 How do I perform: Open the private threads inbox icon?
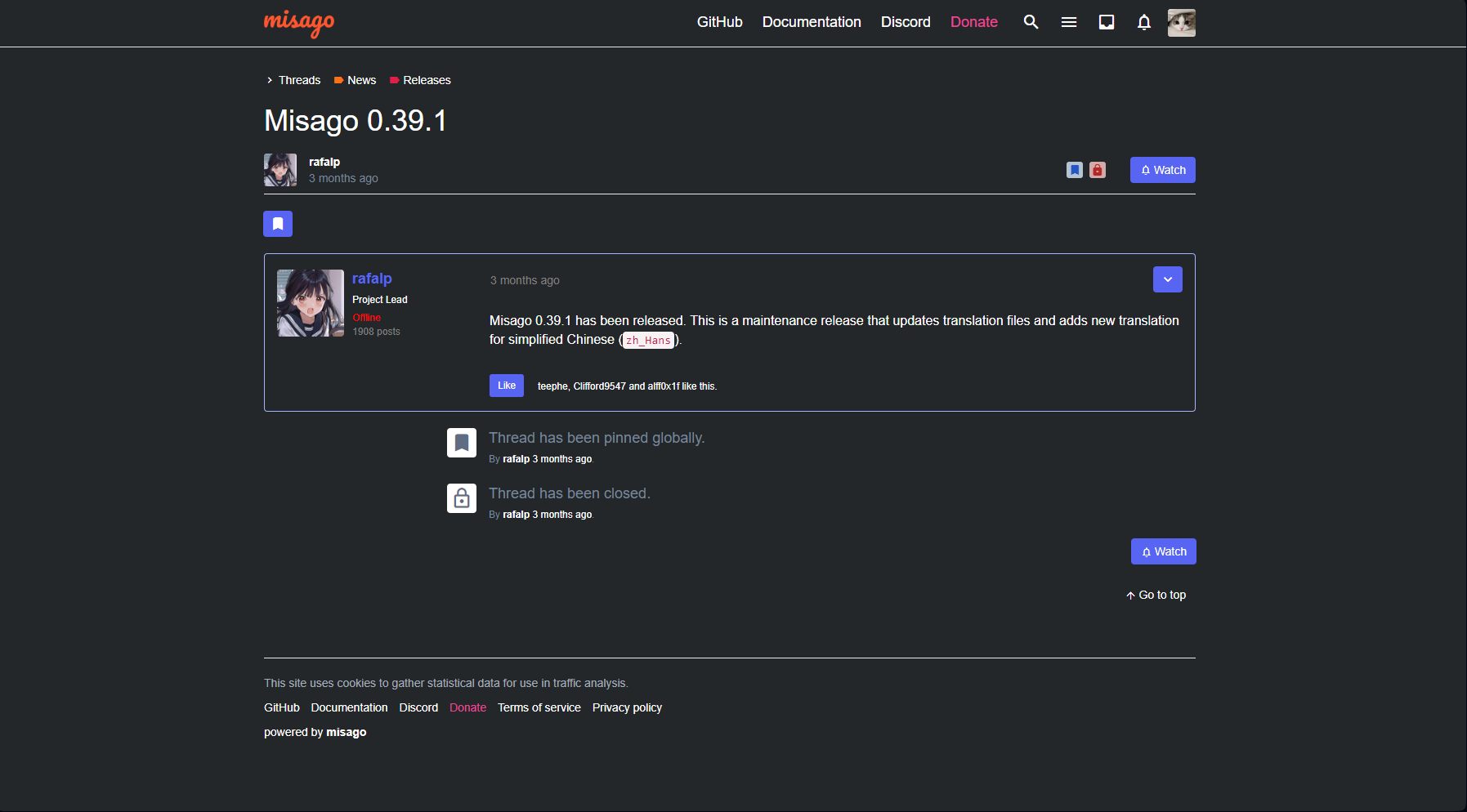tap(1106, 22)
